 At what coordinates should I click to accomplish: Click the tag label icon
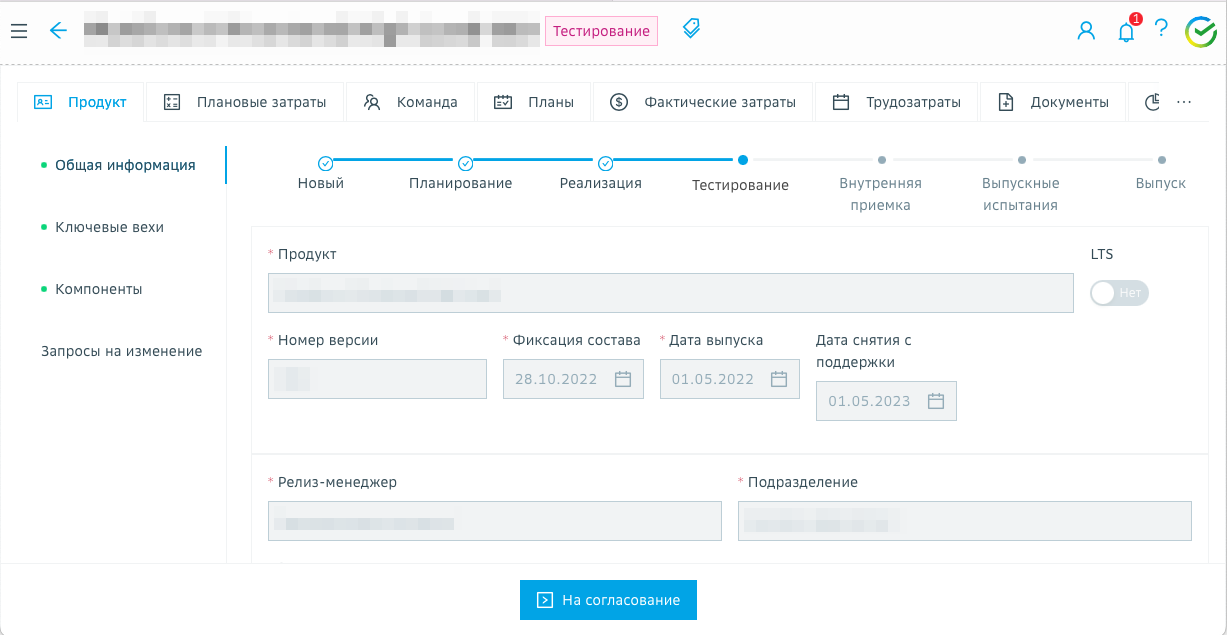click(x=691, y=29)
